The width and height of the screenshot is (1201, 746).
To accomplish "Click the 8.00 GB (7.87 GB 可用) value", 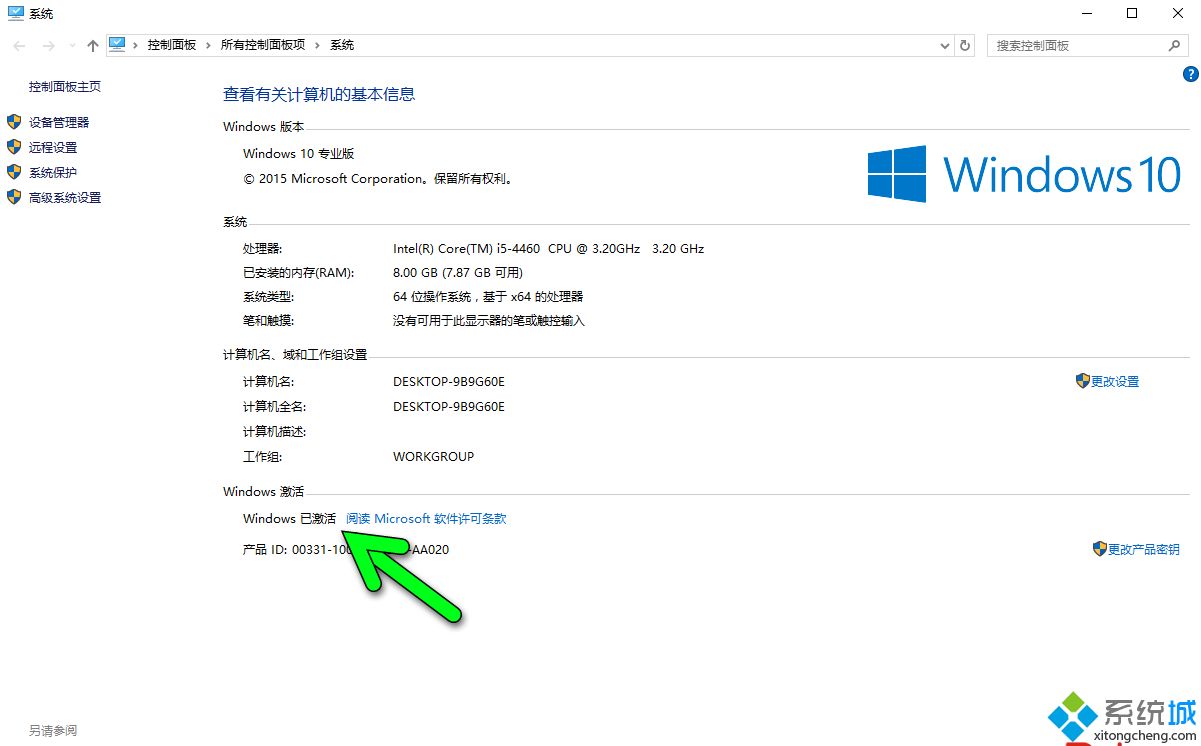I will tap(458, 273).
